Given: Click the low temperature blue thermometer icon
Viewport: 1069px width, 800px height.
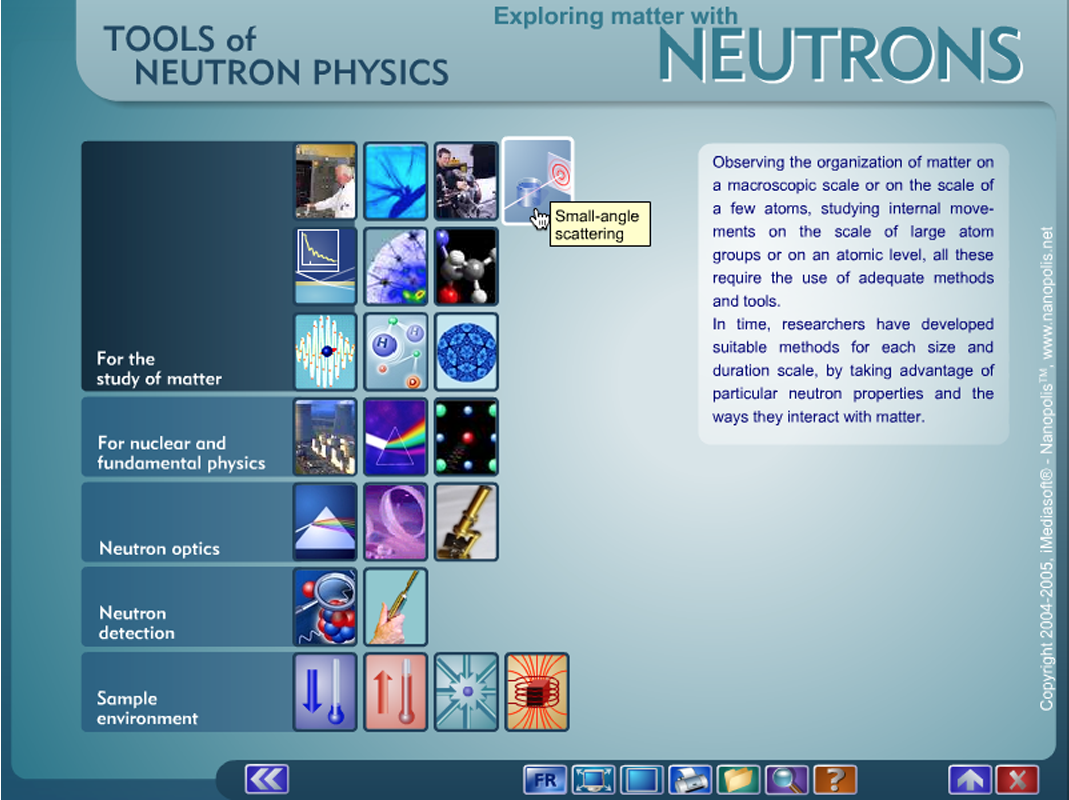Looking at the screenshot, I should [325, 692].
